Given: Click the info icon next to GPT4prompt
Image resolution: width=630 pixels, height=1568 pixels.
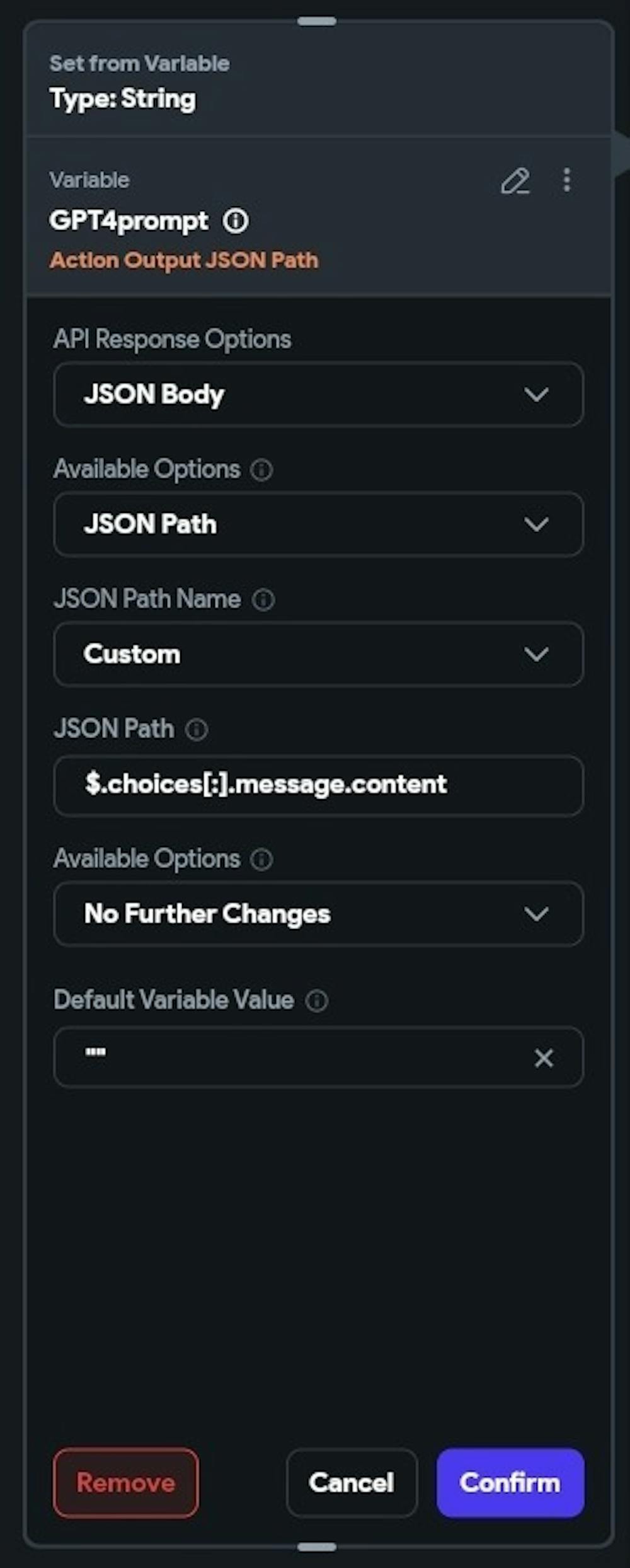Looking at the screenshot, I should (236, 221).
